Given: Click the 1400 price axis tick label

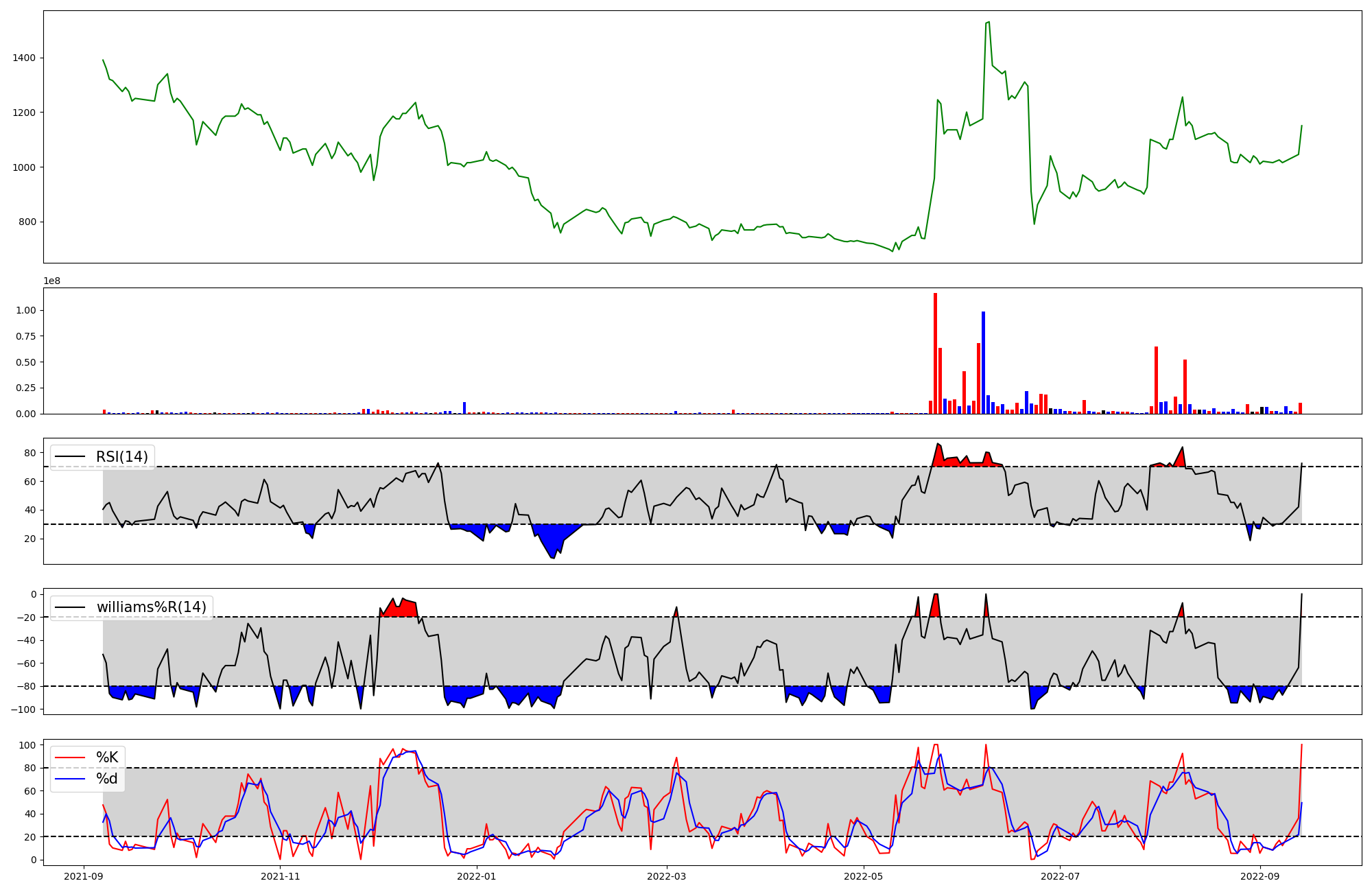Looking at the screenshot, I should click(24, 58).
